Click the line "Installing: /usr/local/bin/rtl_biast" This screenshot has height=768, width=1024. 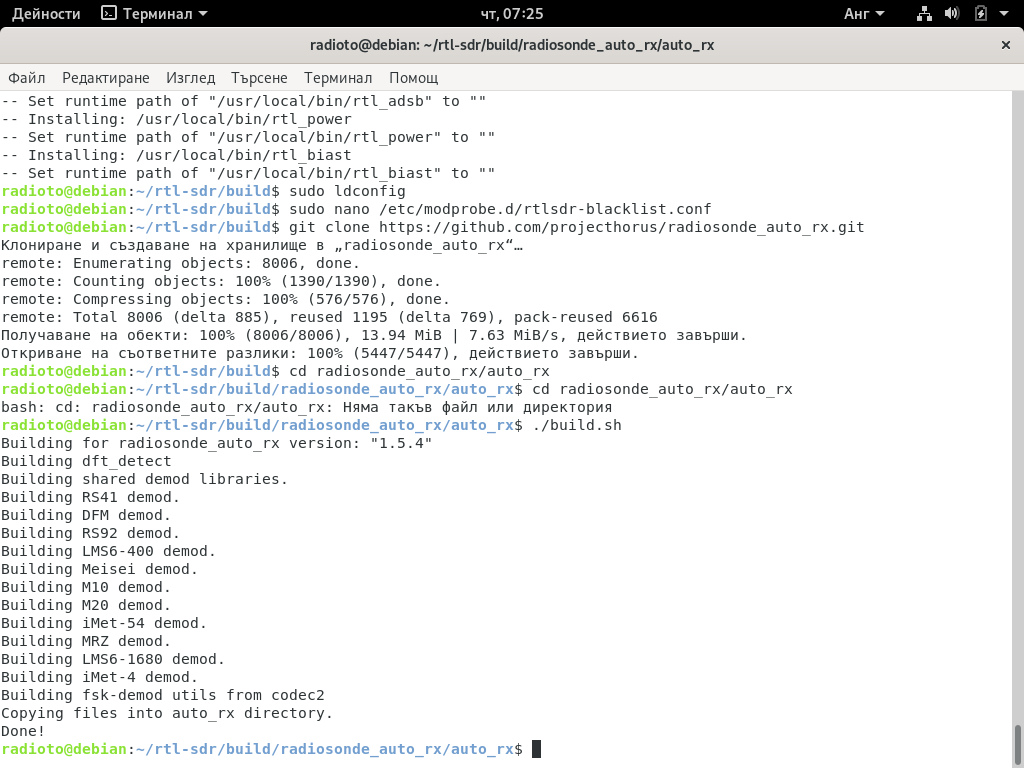[x=176, y=155]
